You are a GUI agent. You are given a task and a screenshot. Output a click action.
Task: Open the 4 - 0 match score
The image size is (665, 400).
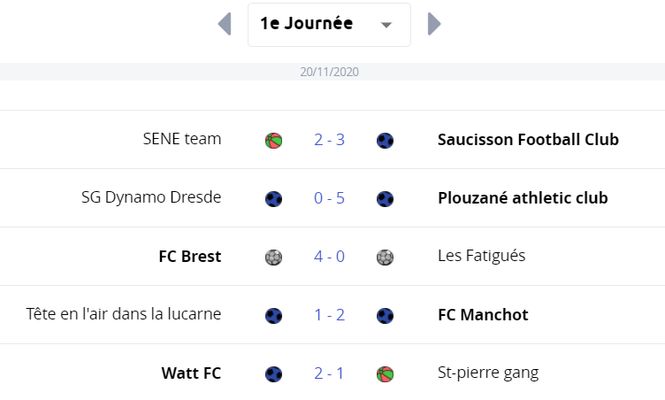[x=330, y=256]
